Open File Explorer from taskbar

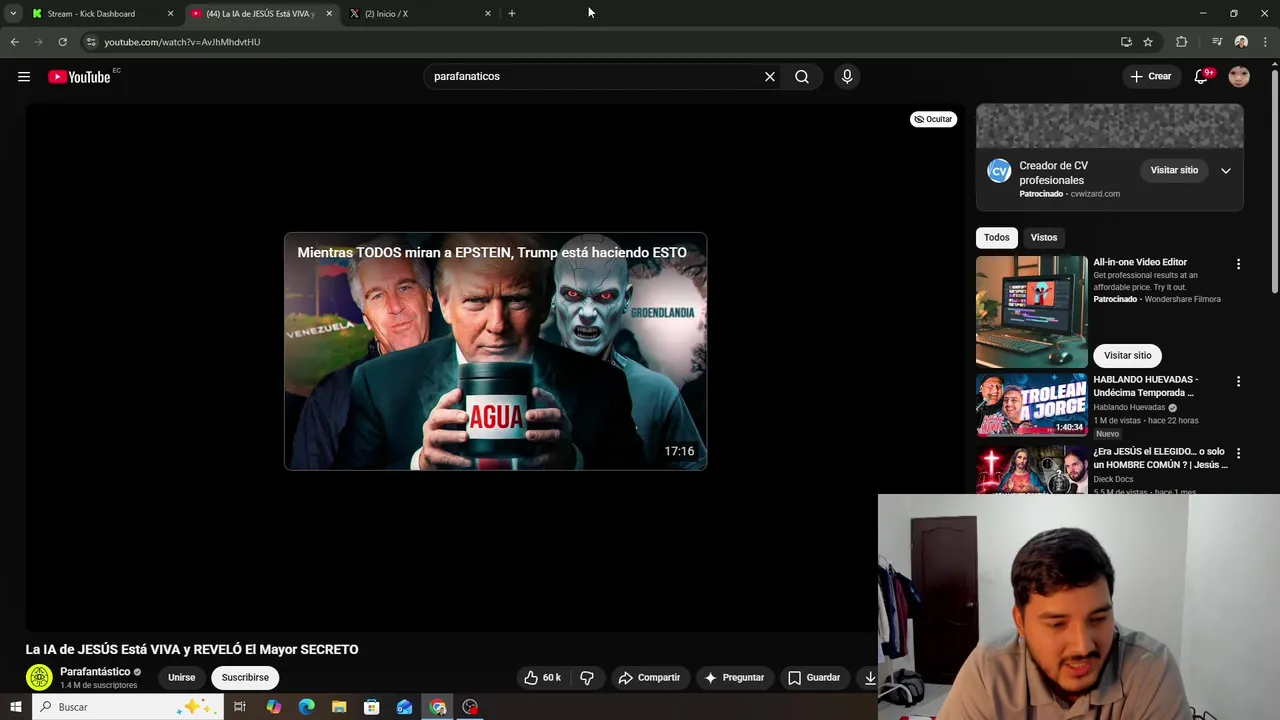pos(339,707)
